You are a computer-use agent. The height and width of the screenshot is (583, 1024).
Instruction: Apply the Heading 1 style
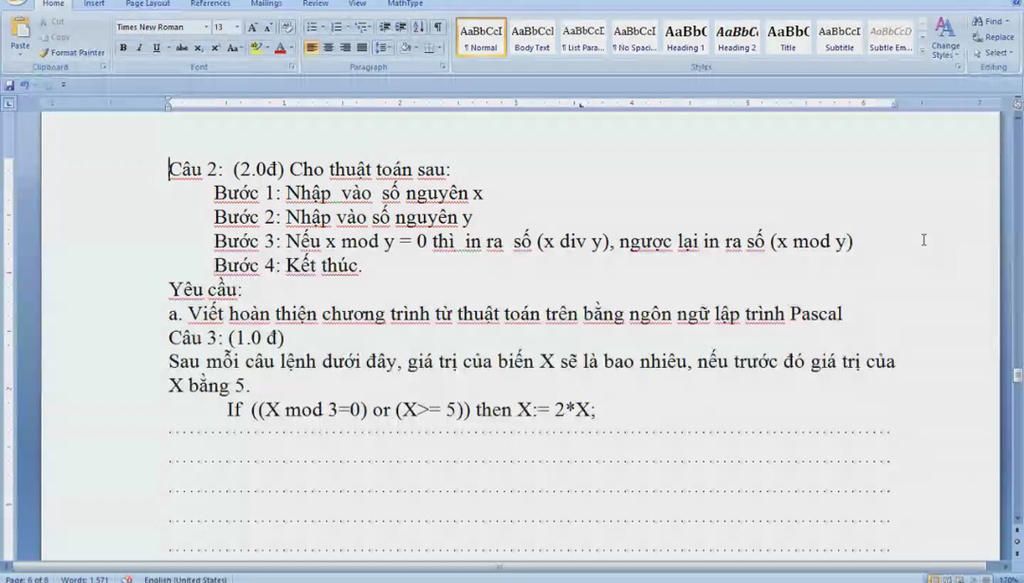click(685, 37)
